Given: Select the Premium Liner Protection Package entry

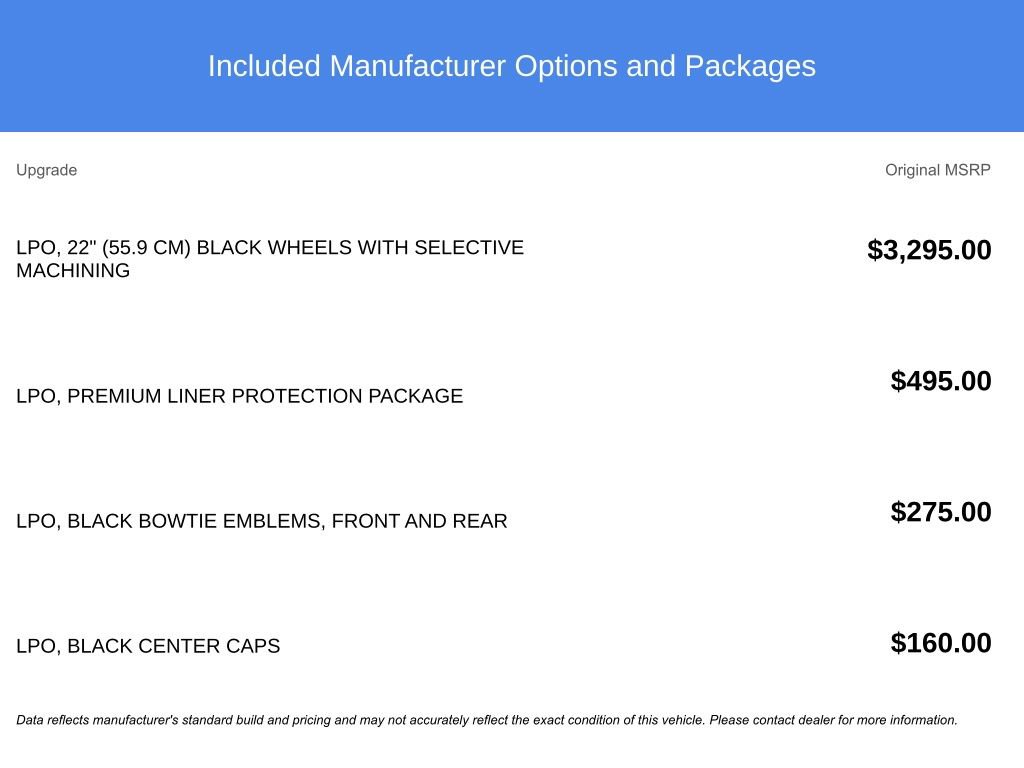Looking at the screenshot, I should click(x=239, y=396).
